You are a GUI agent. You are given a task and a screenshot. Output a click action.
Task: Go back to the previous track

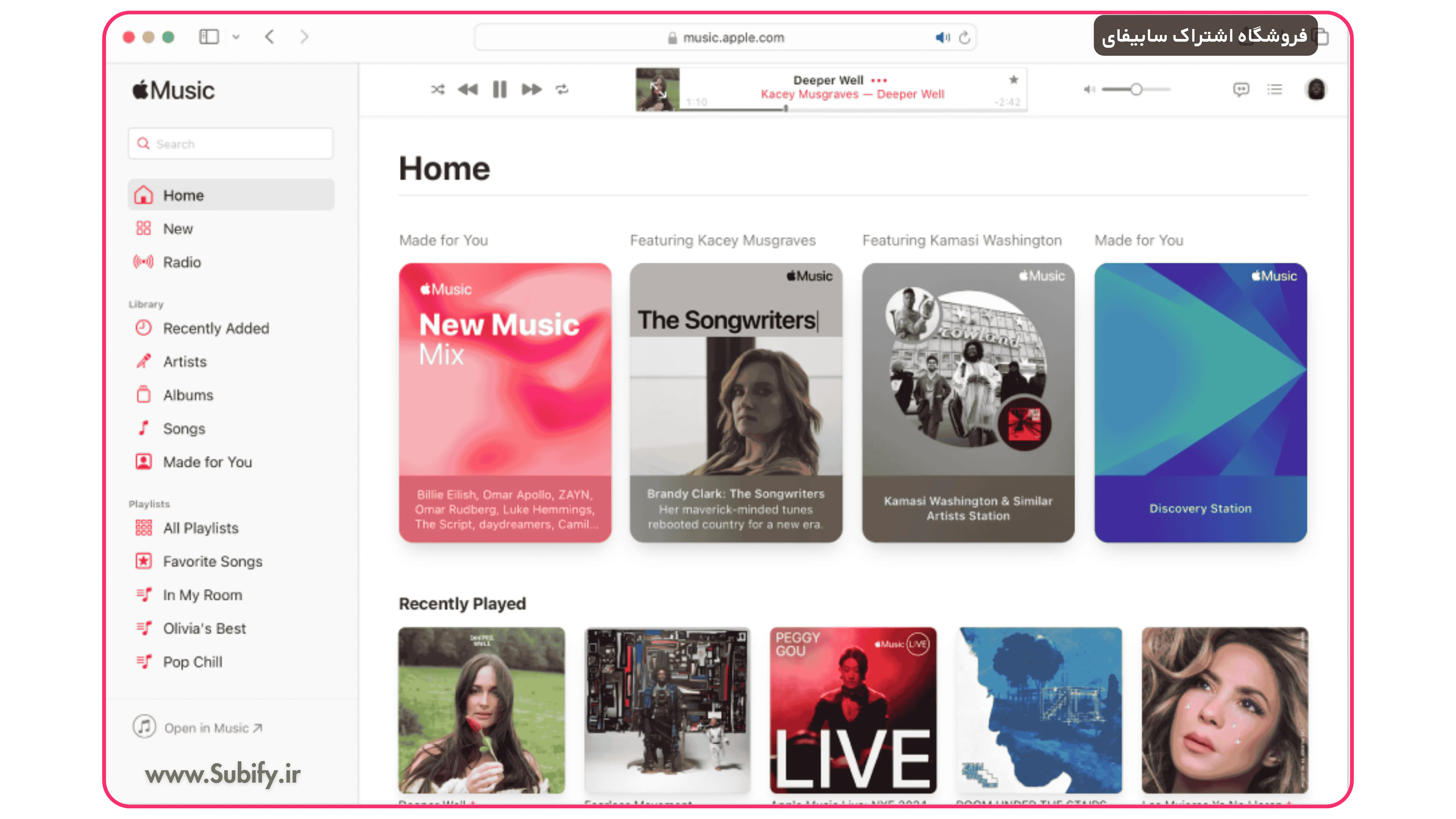[468, 89]
